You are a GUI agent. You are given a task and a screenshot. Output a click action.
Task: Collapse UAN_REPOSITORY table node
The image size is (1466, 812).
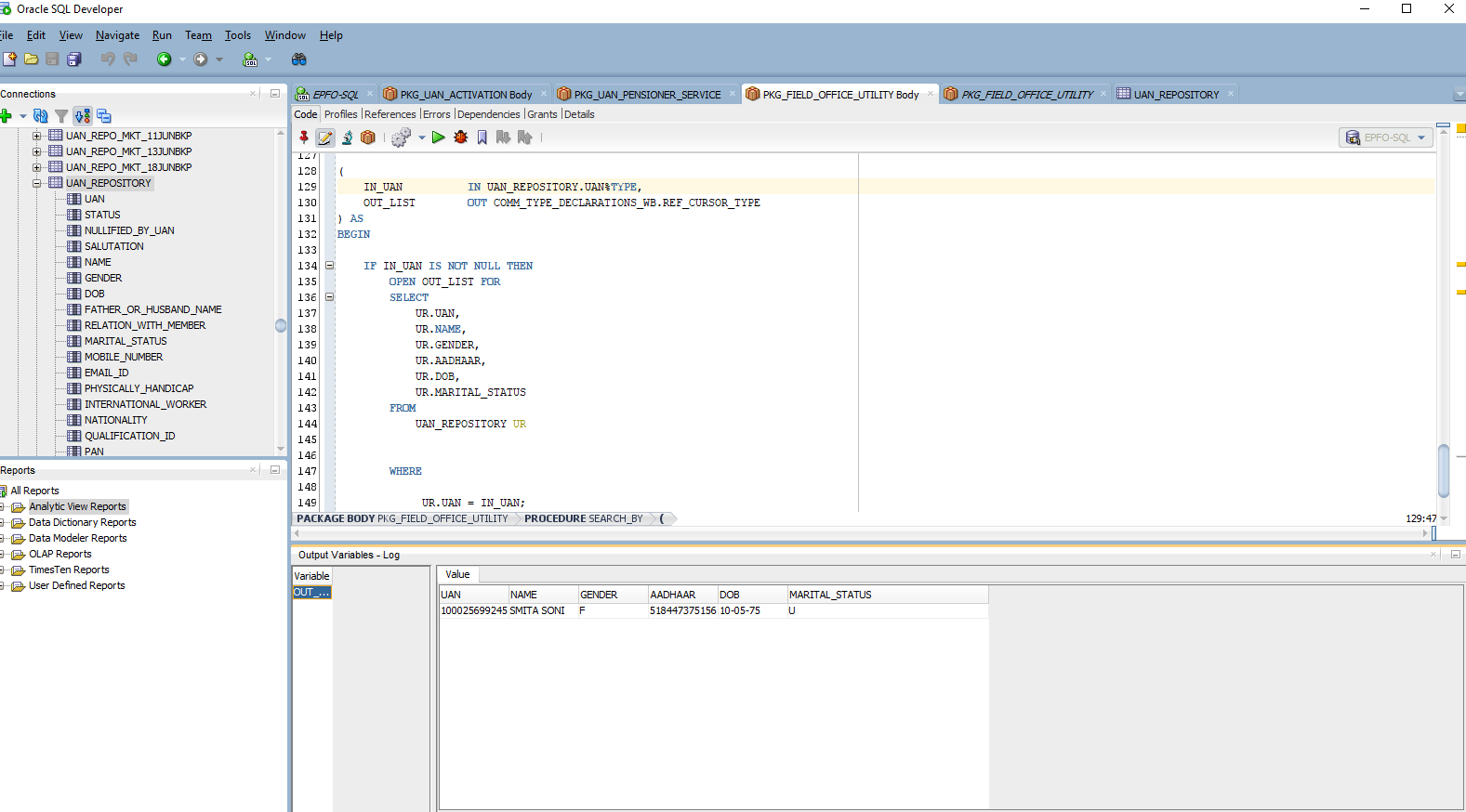point(37,183)
